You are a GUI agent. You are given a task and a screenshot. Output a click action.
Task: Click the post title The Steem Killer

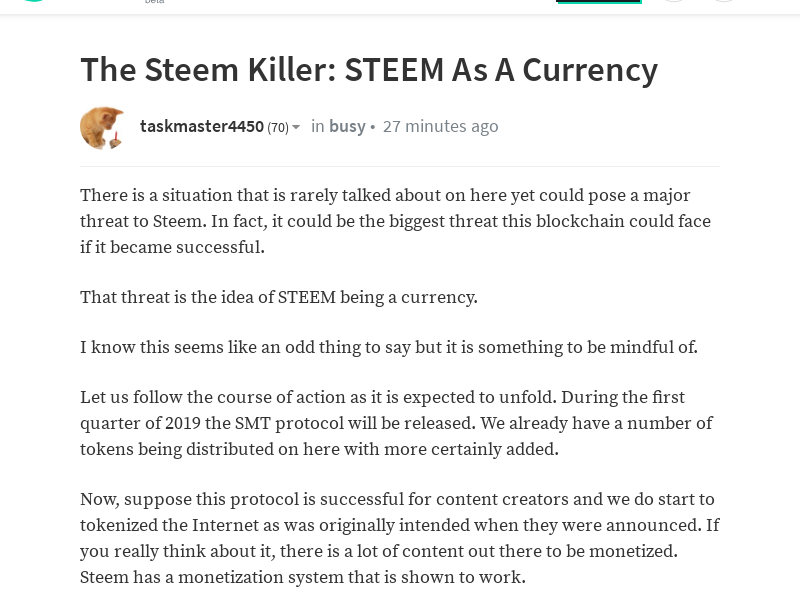tap(369, 69)
